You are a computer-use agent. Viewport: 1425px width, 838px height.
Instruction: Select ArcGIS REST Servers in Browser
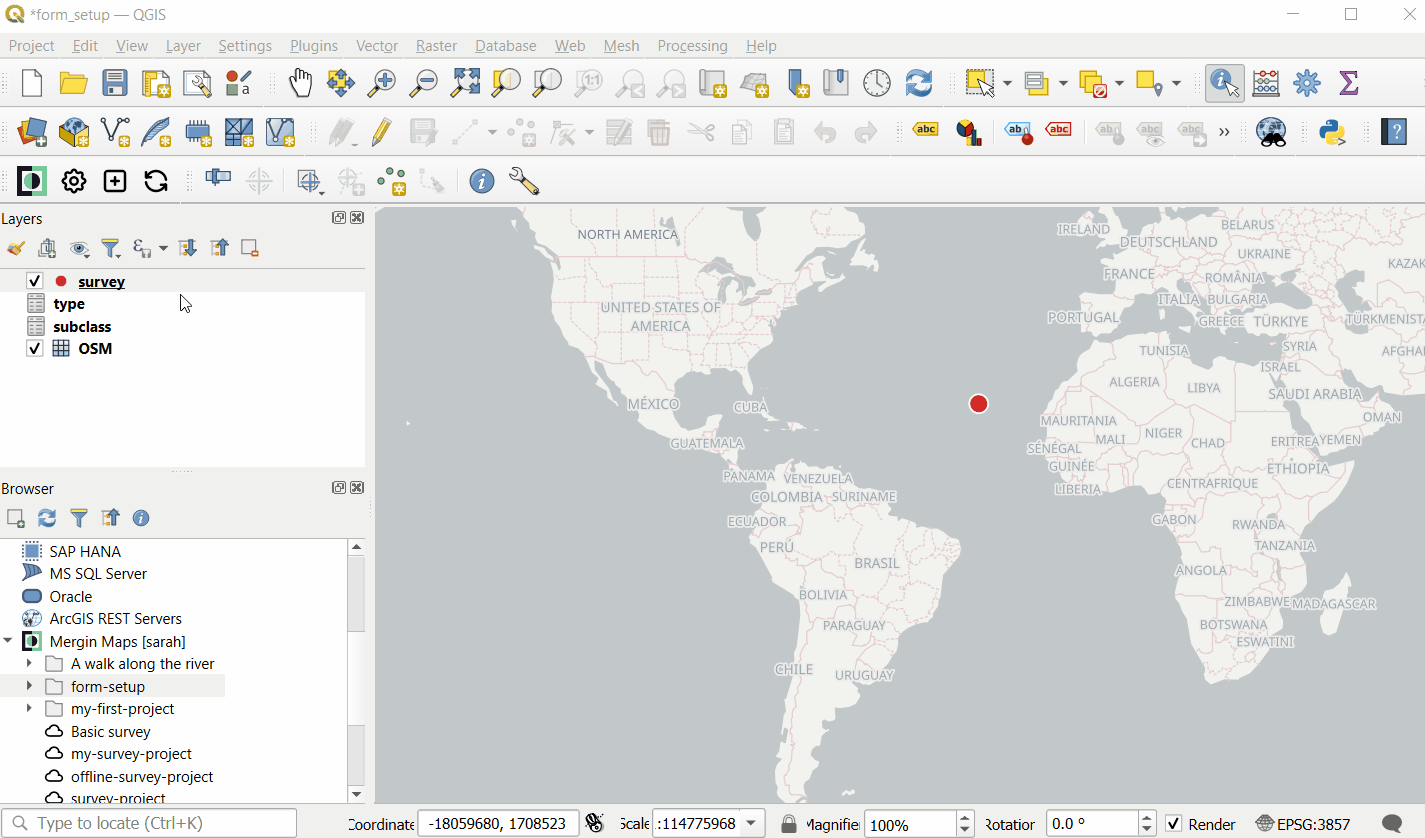115,619
